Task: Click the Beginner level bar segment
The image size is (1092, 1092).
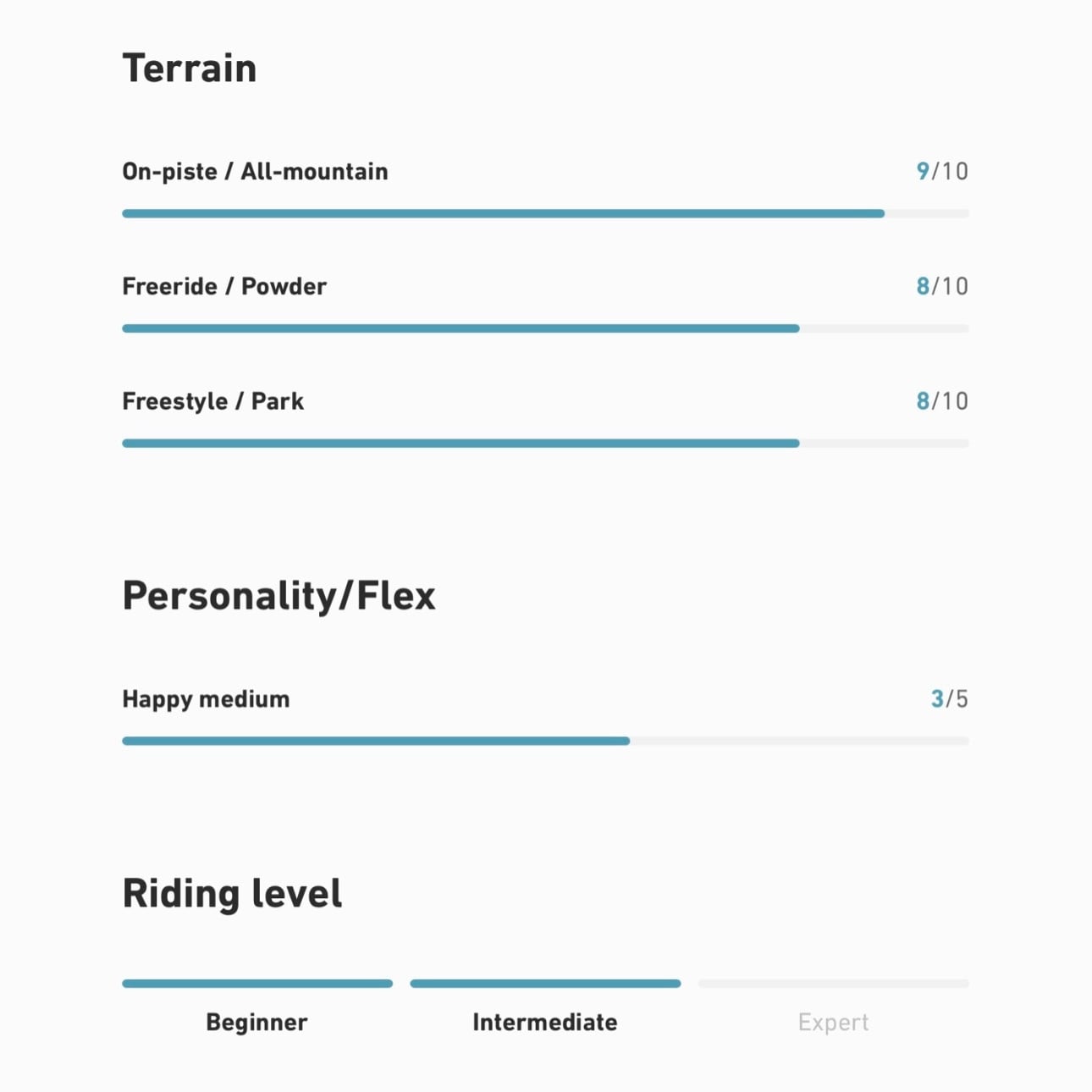Action: (x=257, y=984)
